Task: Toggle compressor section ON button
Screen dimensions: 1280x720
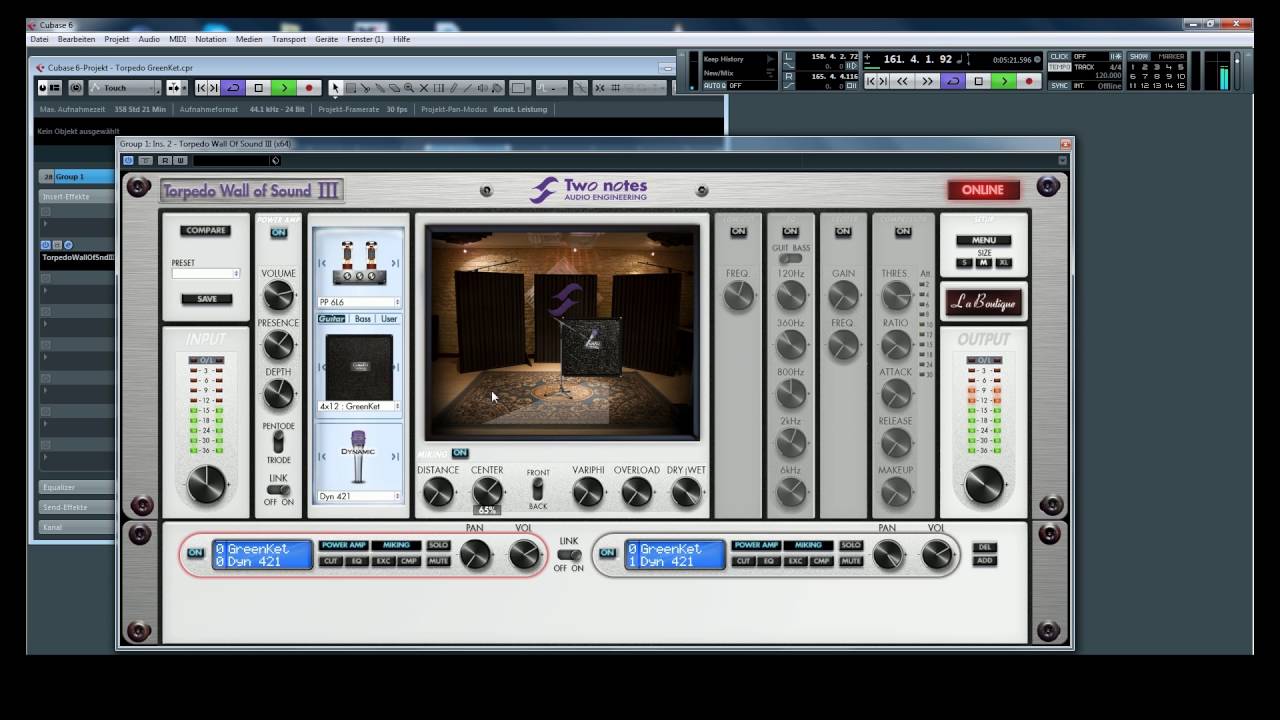Action: 903,232
